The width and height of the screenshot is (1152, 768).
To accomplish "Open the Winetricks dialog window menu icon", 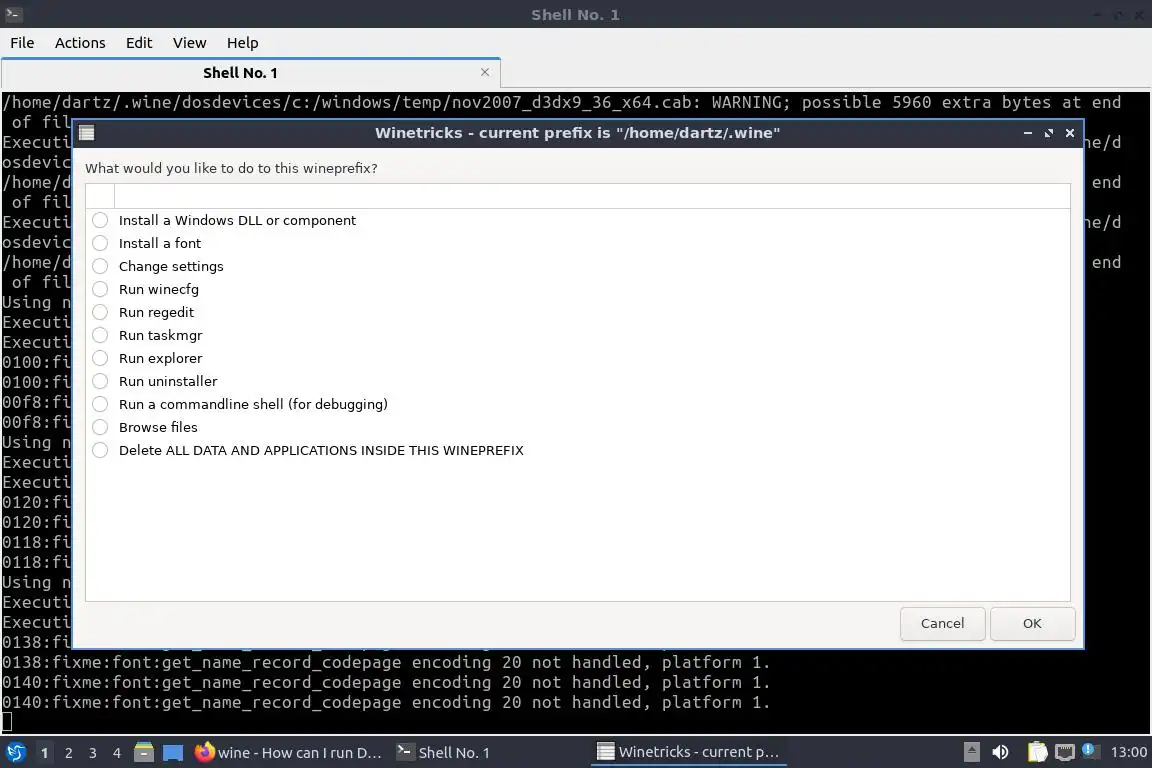I will (87, 133).
